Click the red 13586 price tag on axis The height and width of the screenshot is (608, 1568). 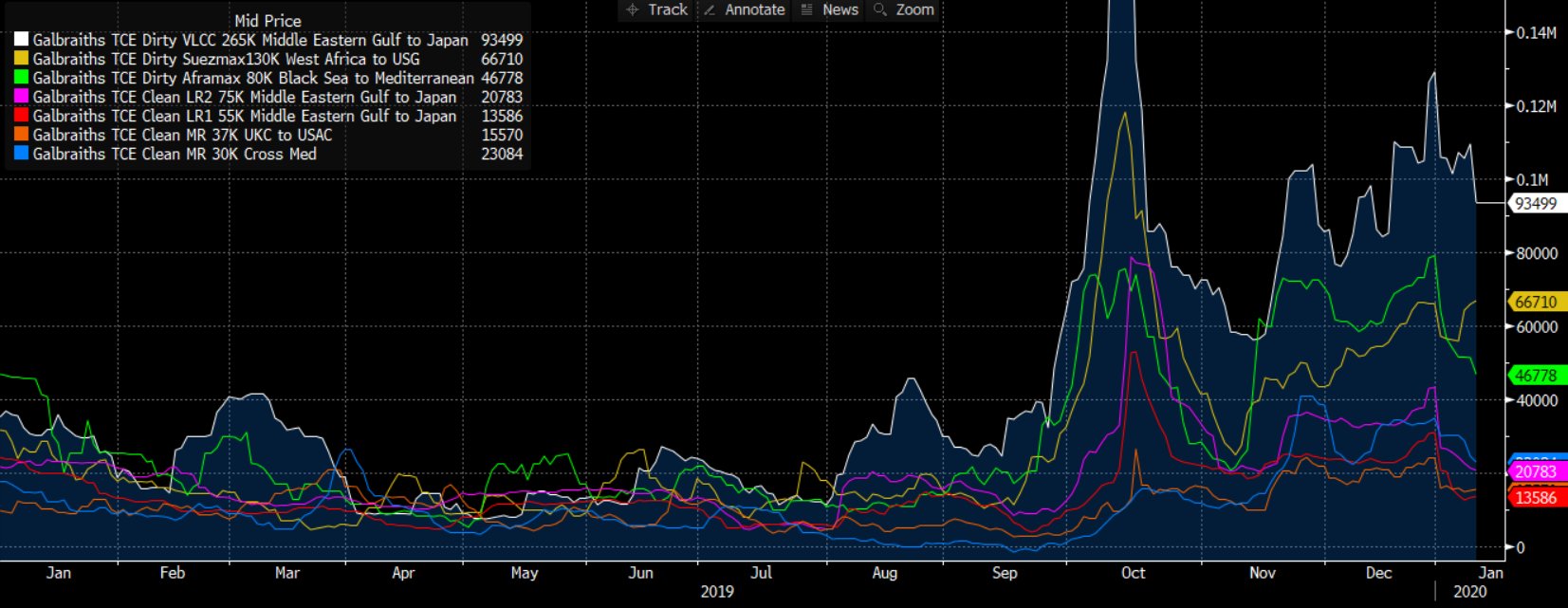pos(1536,498)
